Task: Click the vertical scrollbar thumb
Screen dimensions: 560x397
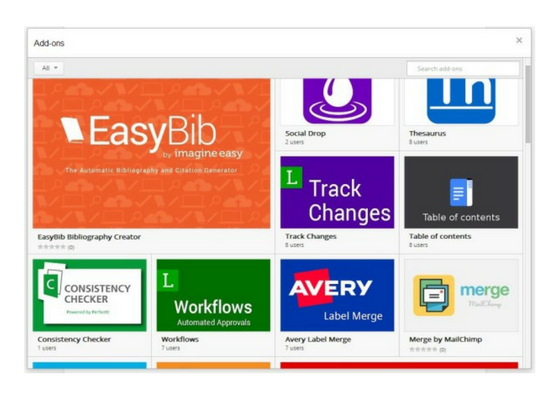Action: click(x=528, y=104)
